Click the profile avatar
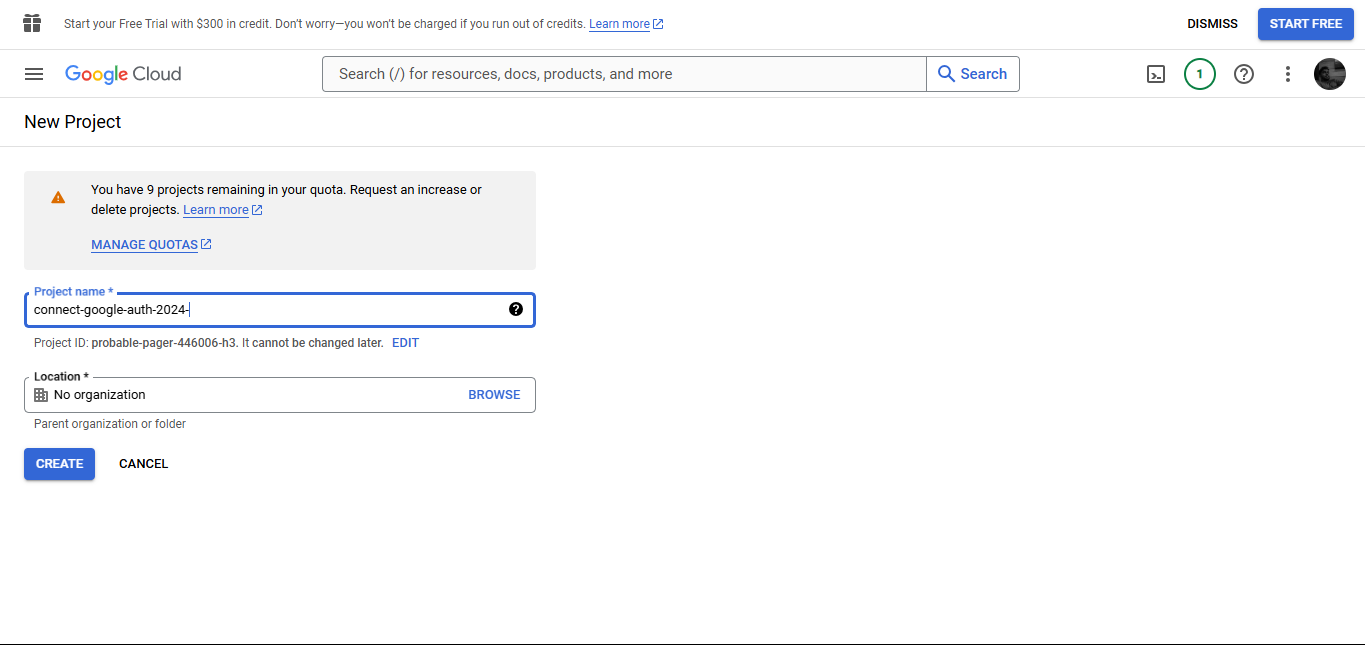 pos(1329,73)
